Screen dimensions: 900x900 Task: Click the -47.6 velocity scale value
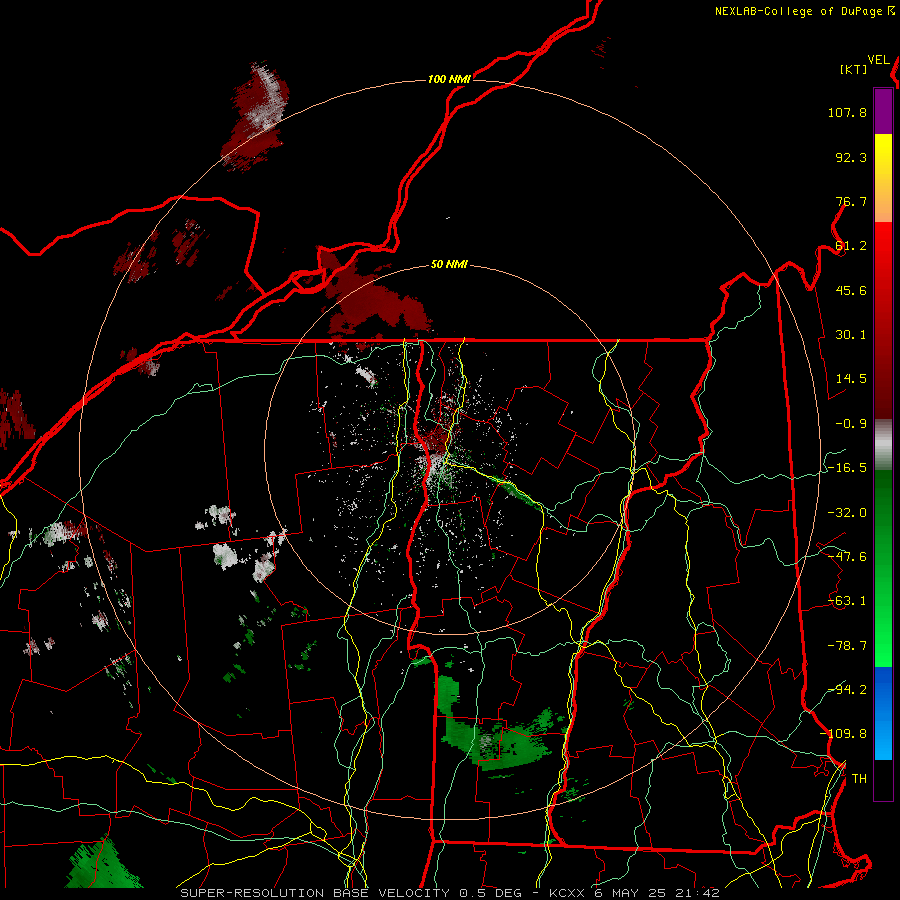[847, 557]
